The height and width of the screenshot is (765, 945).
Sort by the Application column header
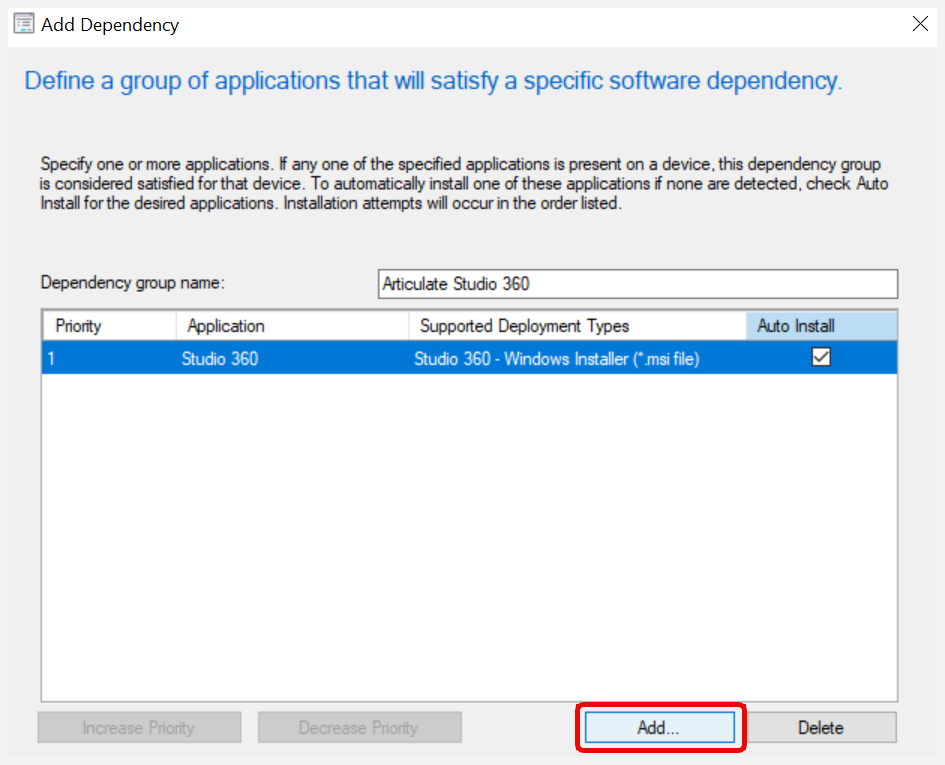click(292, 326)
